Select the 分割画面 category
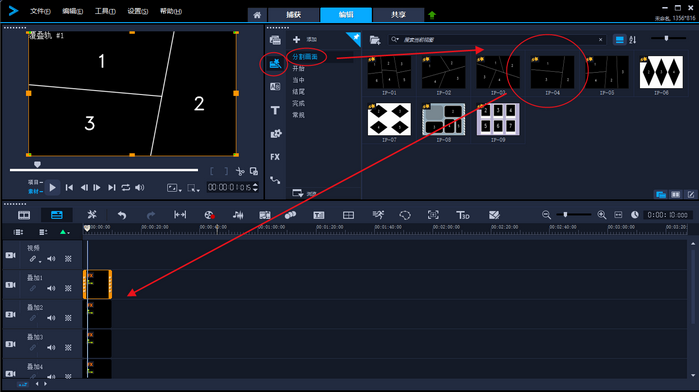Screen dimensions: 699x392 305,57
